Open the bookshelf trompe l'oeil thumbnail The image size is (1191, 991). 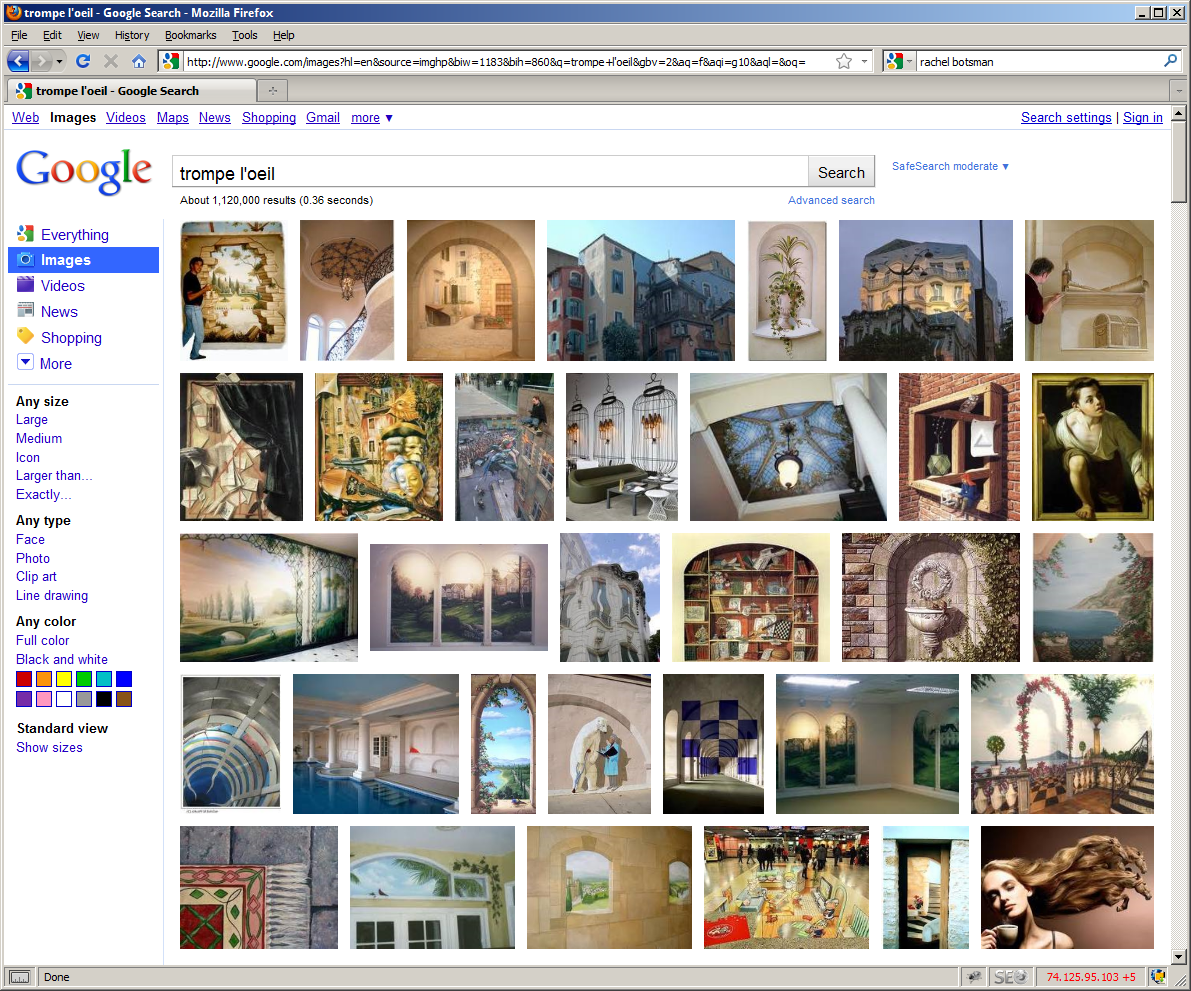tap(751, 597)
